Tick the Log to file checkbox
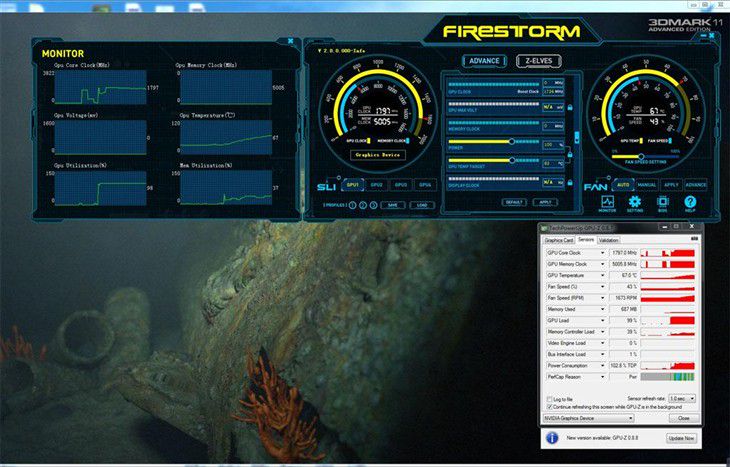This screenshot has width=730, height=467. [550, 399]
